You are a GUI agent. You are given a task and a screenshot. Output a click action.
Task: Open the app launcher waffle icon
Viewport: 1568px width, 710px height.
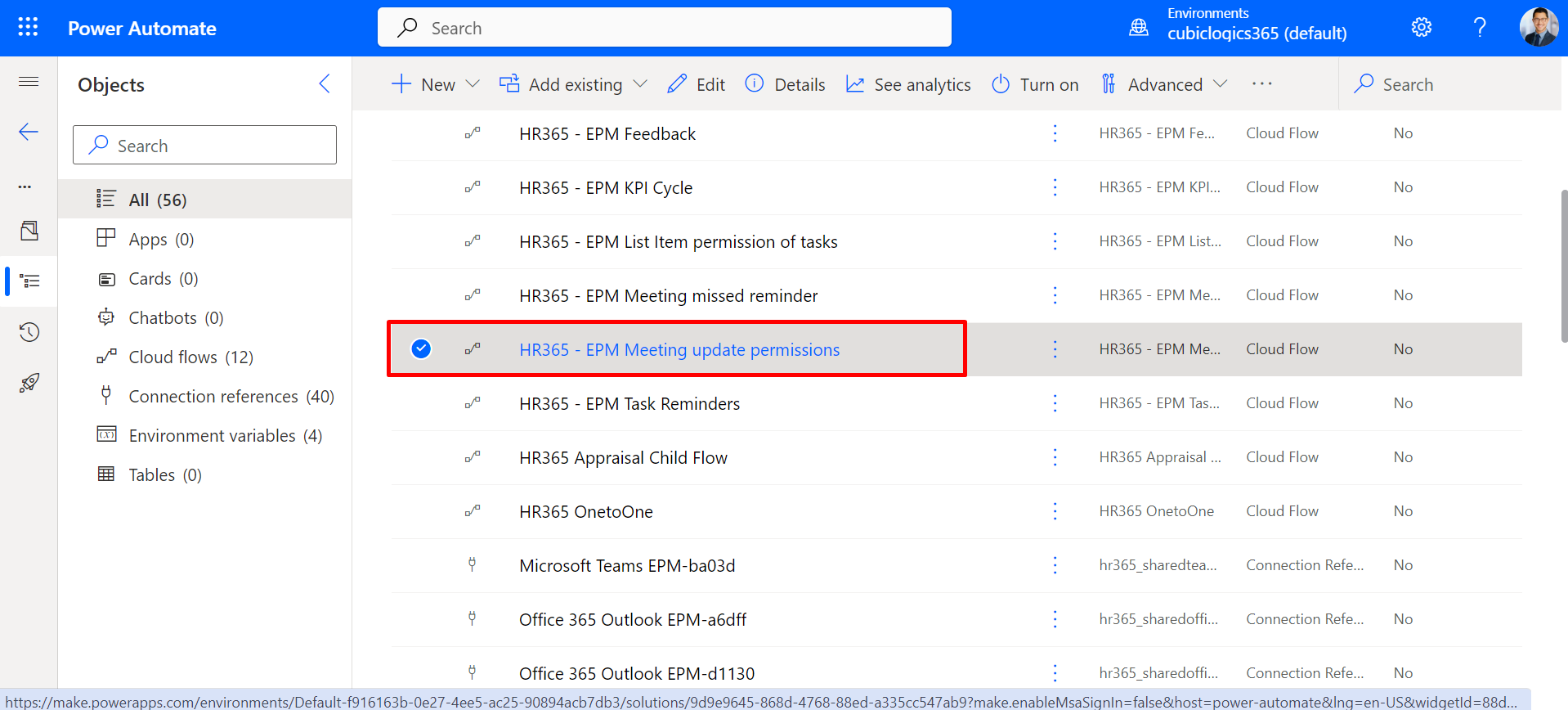click(28, 28)
